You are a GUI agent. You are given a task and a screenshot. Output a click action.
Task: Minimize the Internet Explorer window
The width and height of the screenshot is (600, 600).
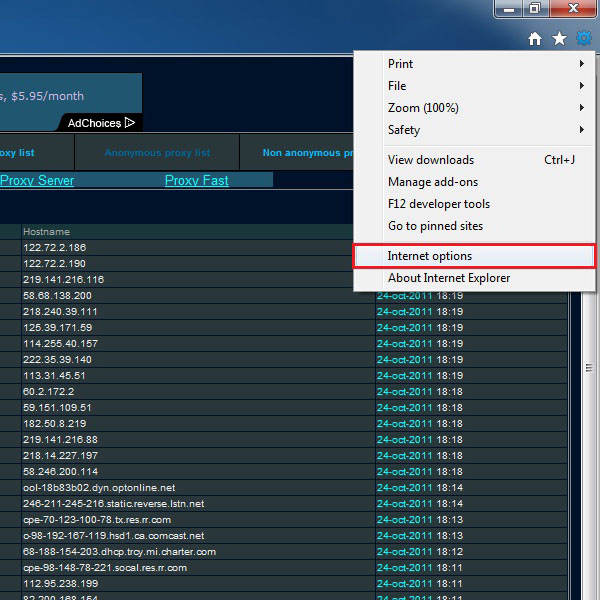pyautogui.click(x=509, y=8)
